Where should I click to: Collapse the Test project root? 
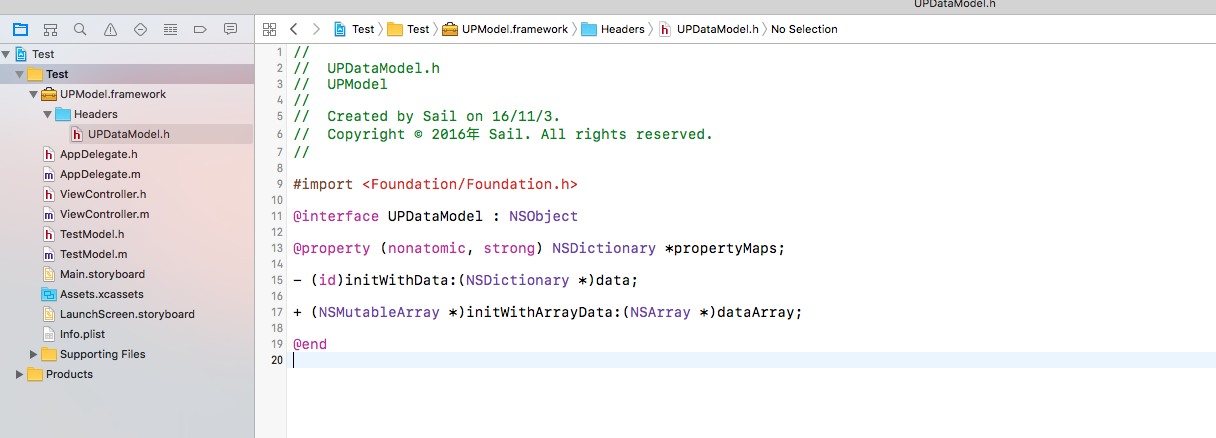tap(7, 54)
